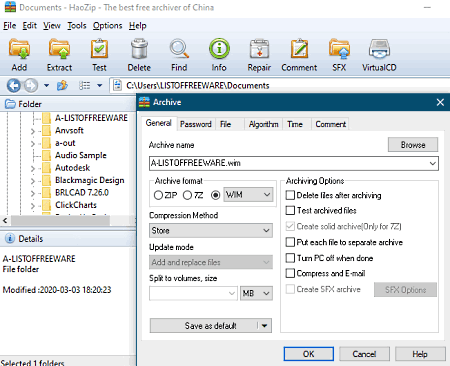
Task: Open archive name dropdown arrow
Action: pos(432,163)
